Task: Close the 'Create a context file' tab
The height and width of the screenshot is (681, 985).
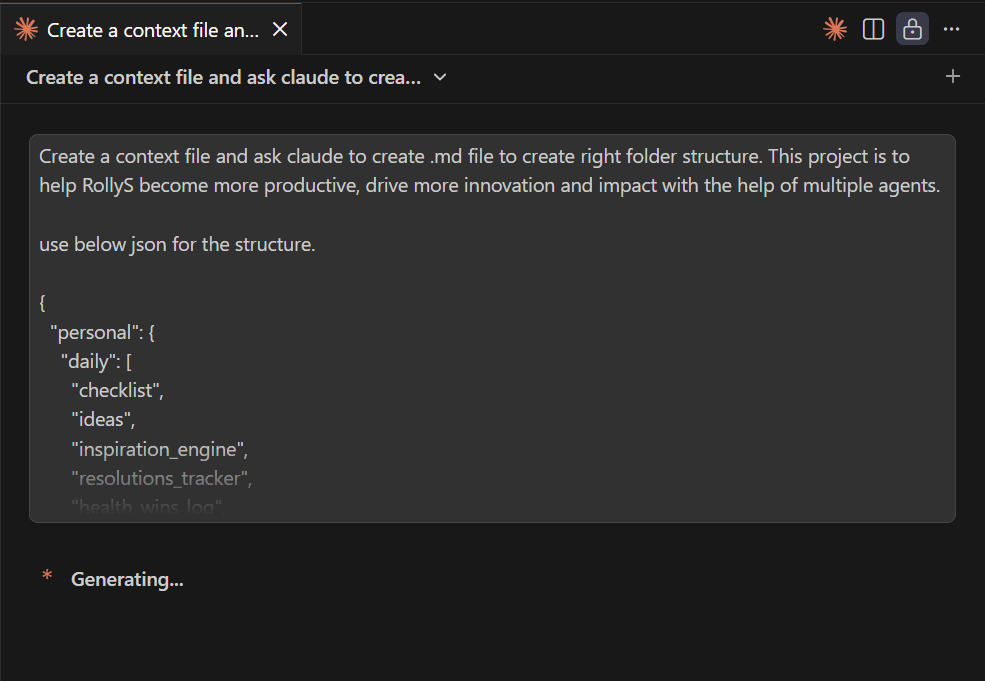Action: [280, 30]
